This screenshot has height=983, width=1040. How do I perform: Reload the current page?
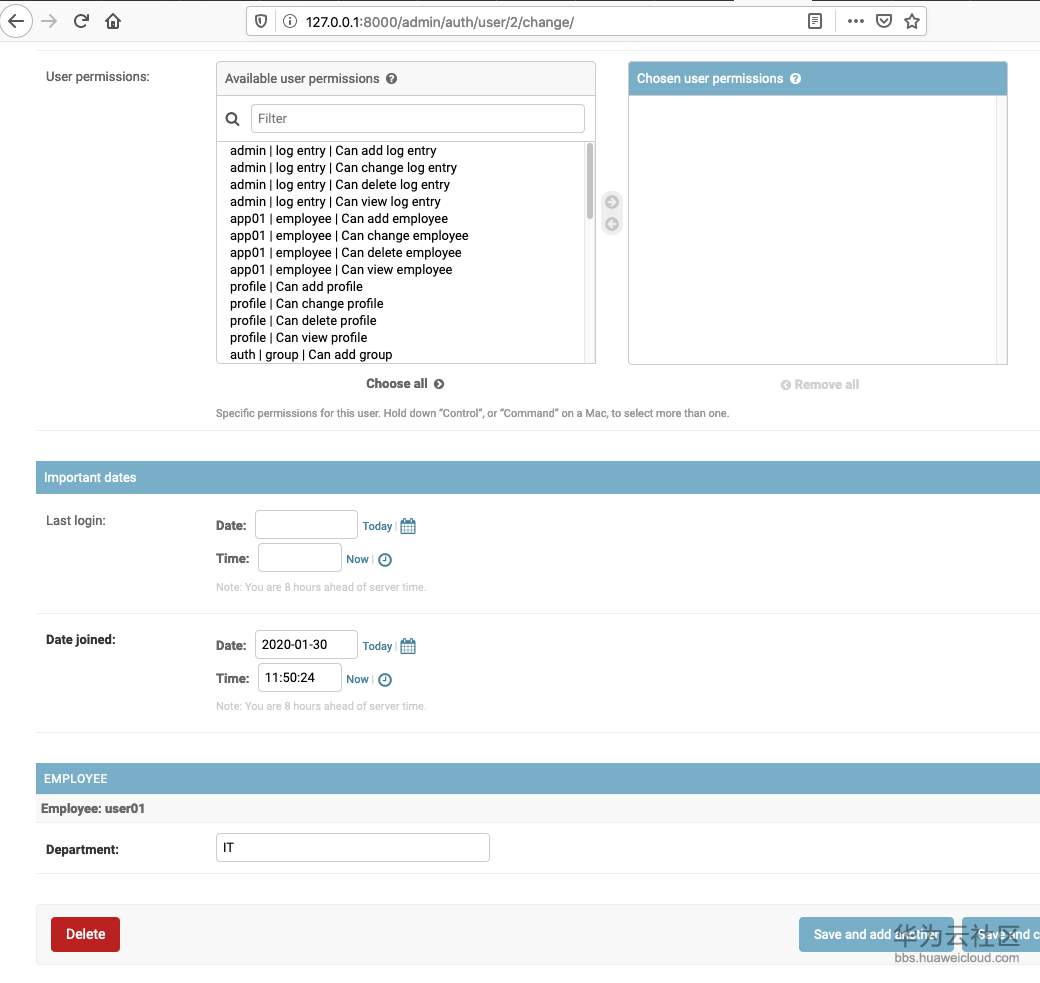tap(81, 21)
